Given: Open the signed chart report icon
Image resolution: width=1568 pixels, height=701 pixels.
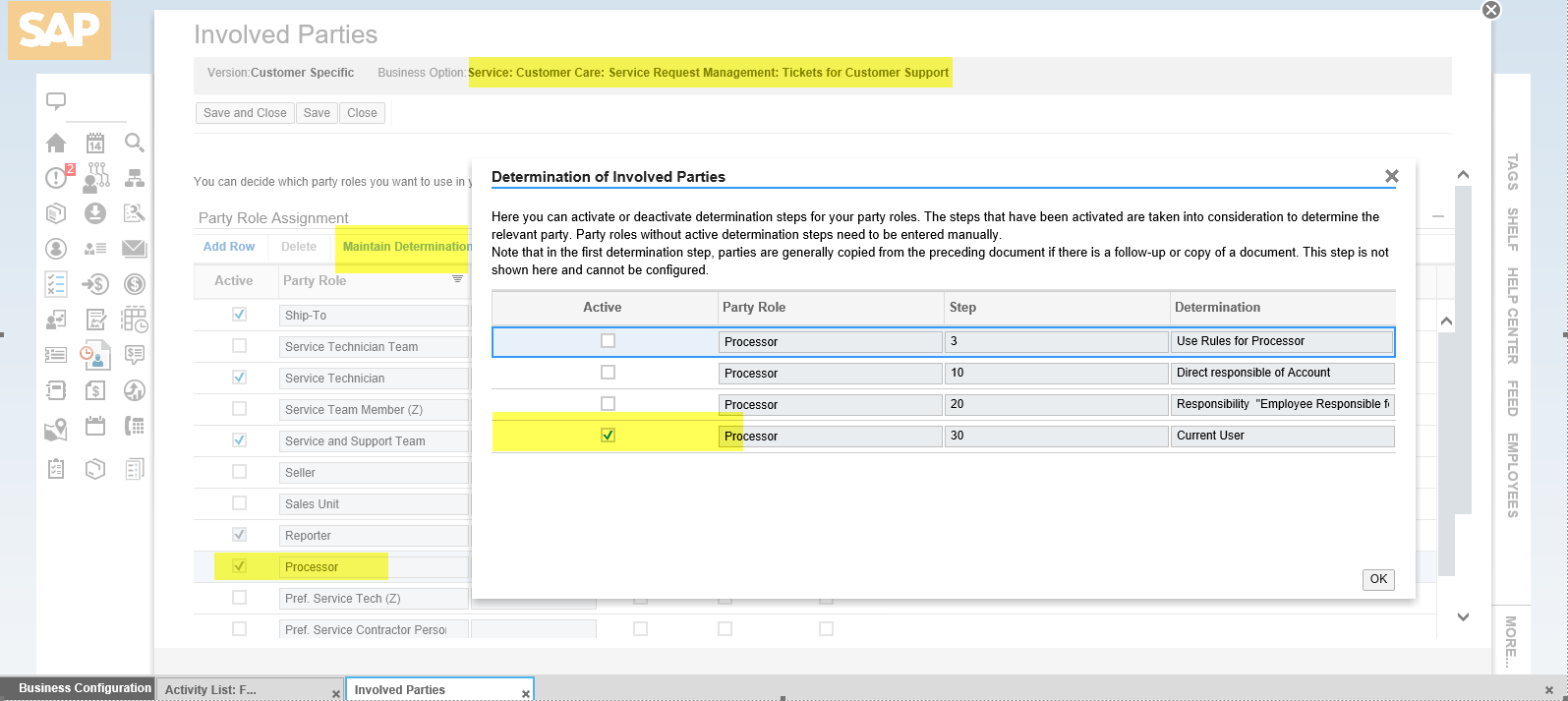Looking at the screenshot, I should 95,320.
